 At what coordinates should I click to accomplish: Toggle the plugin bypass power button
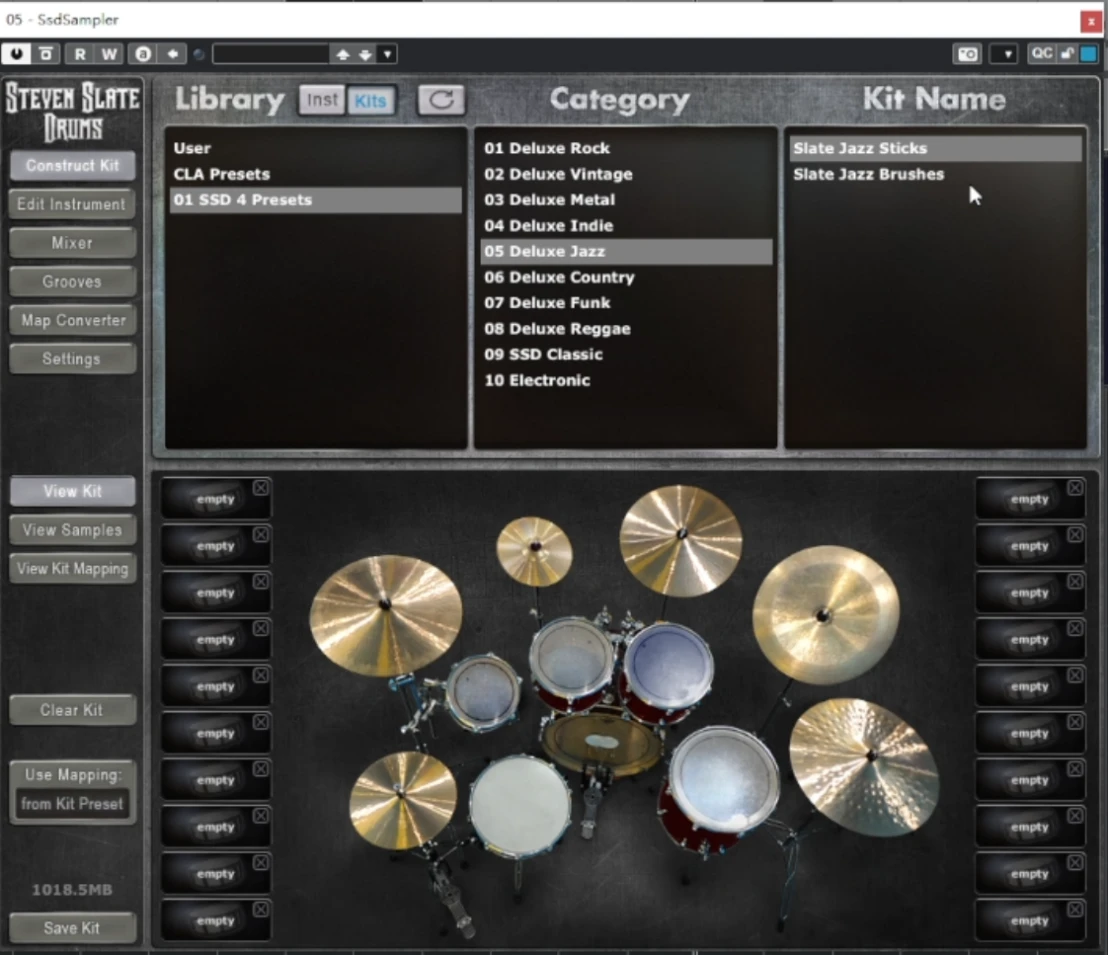(16, 54)
